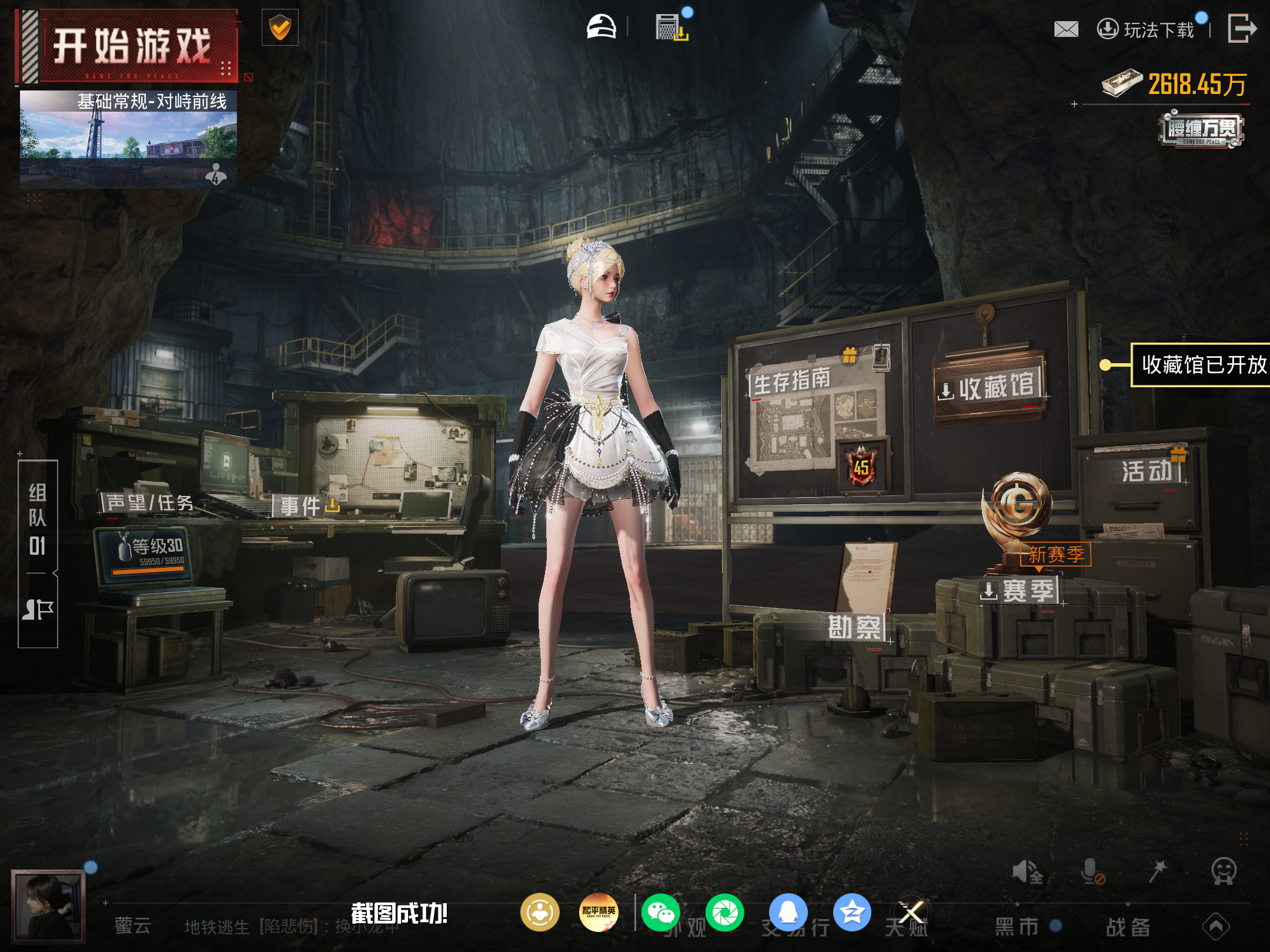
Task: Open the 等级30 experience progress bar
Action: point(148,571)
